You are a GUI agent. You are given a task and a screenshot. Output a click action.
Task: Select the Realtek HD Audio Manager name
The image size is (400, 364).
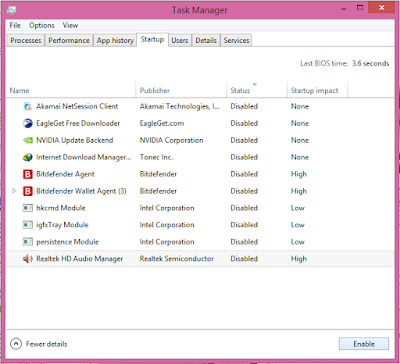[80, 259]
